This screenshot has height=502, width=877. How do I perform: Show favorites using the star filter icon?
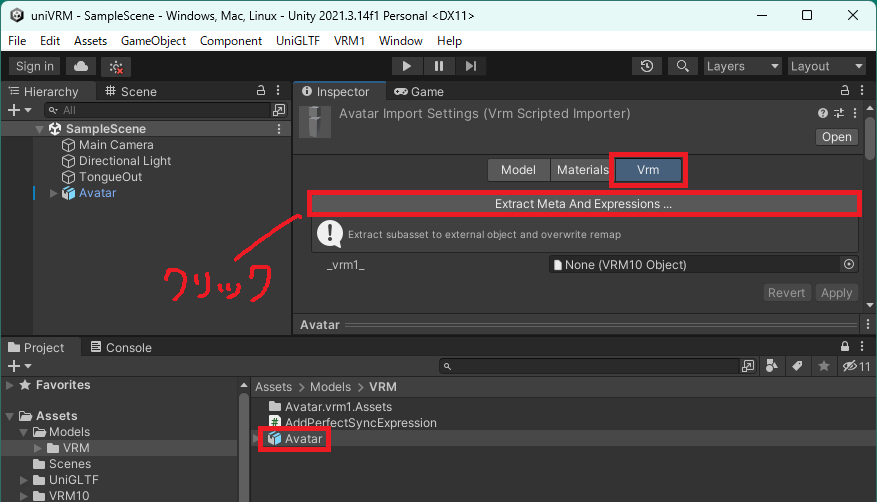[x=823, y=367]
